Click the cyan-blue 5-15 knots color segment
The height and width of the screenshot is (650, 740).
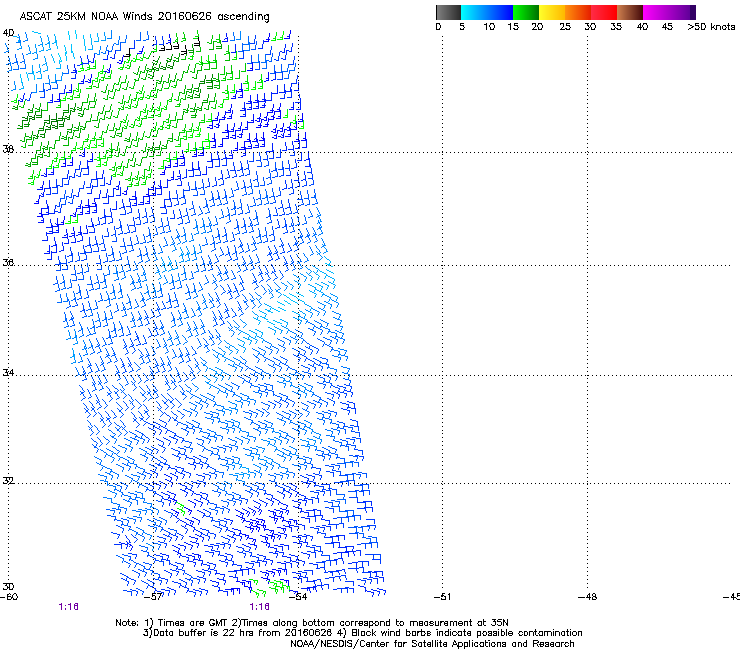pos(487,12)
